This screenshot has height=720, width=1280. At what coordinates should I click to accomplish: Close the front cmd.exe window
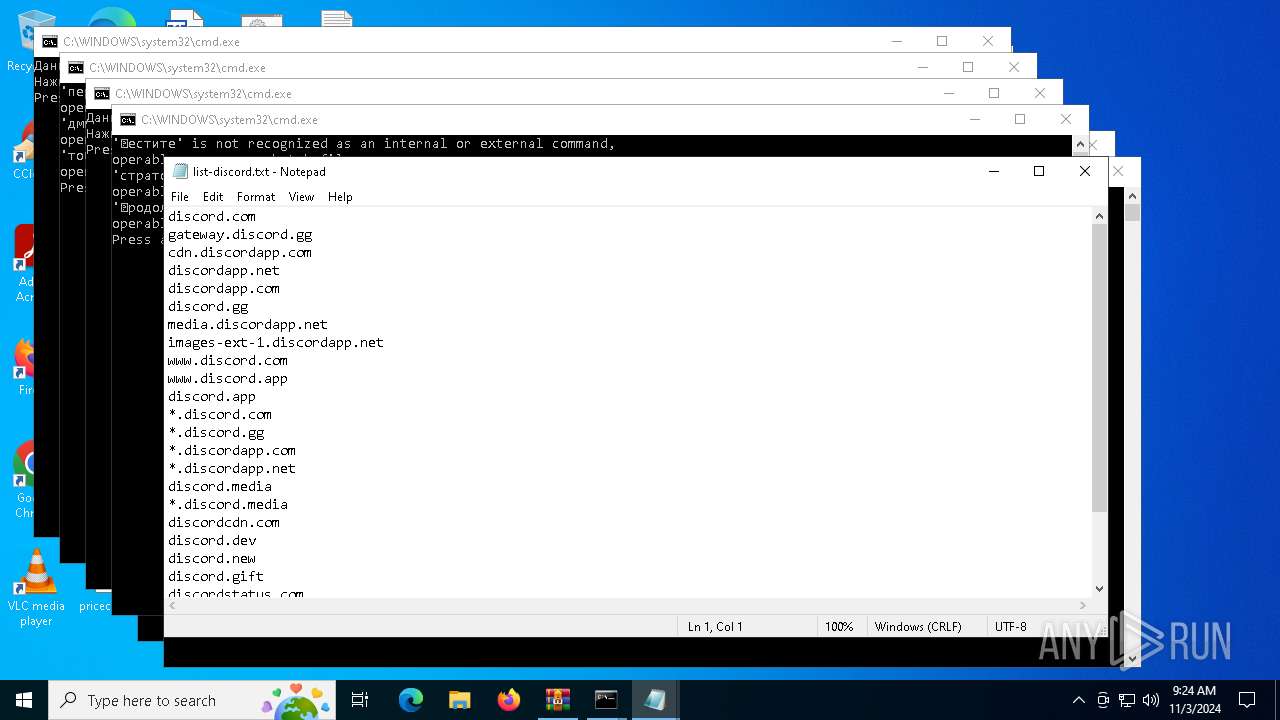pos(1066,119)
